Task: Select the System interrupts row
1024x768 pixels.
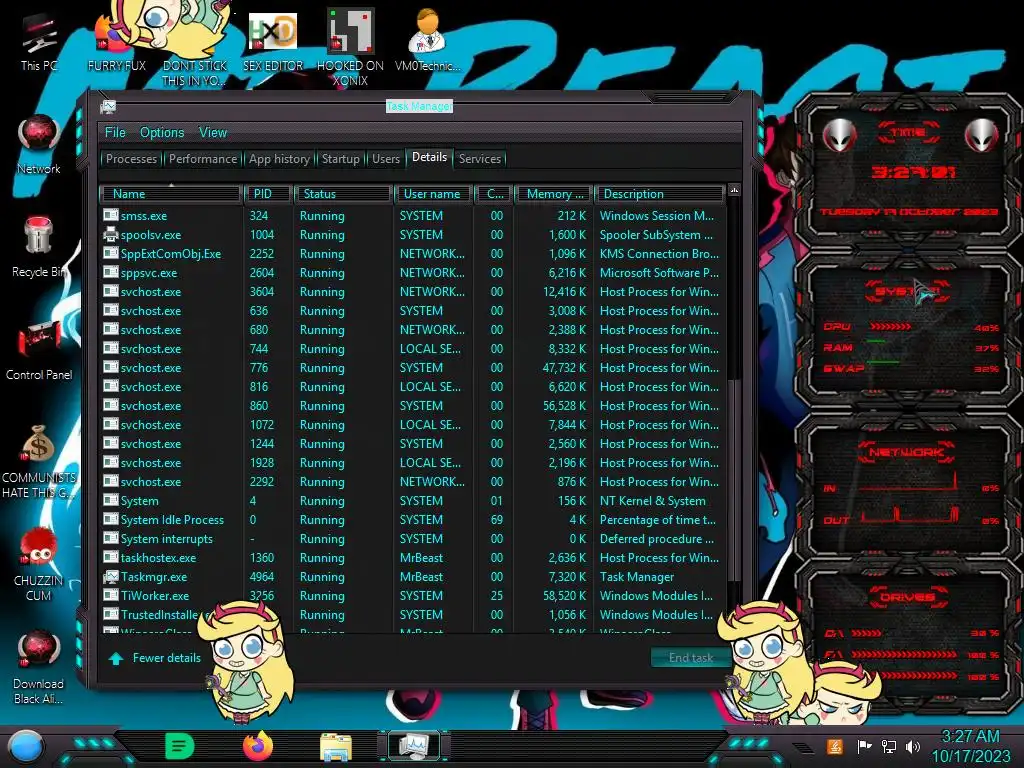Action: 413,539
